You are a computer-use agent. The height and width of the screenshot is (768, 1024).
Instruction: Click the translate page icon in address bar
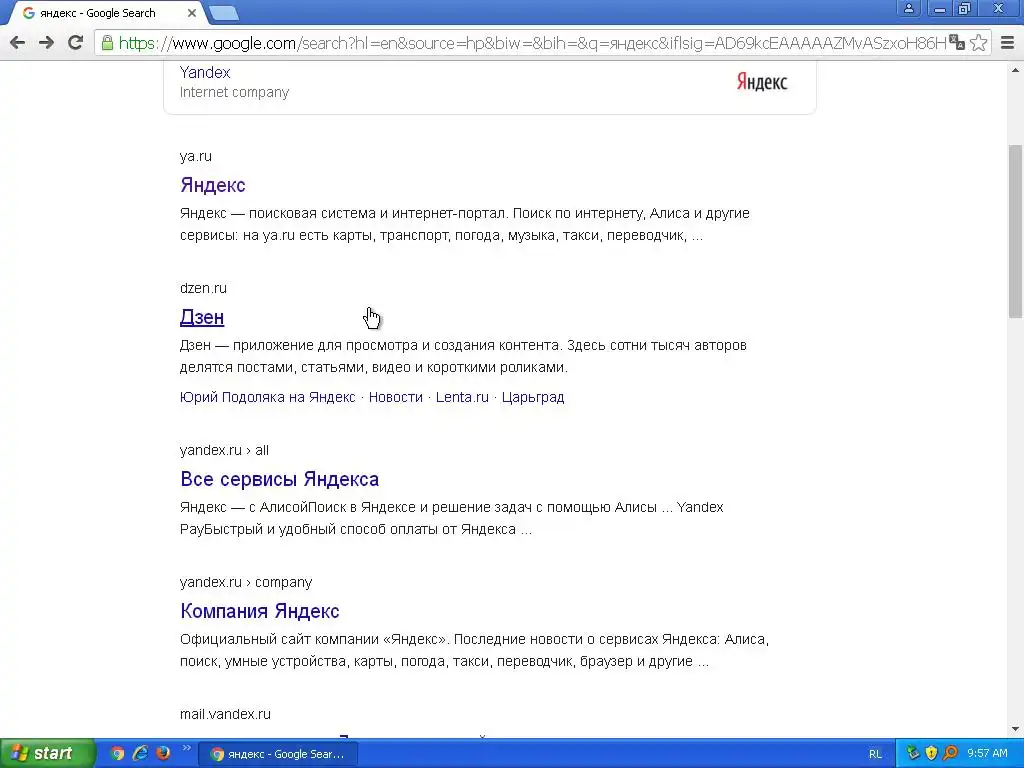[957, 43]
